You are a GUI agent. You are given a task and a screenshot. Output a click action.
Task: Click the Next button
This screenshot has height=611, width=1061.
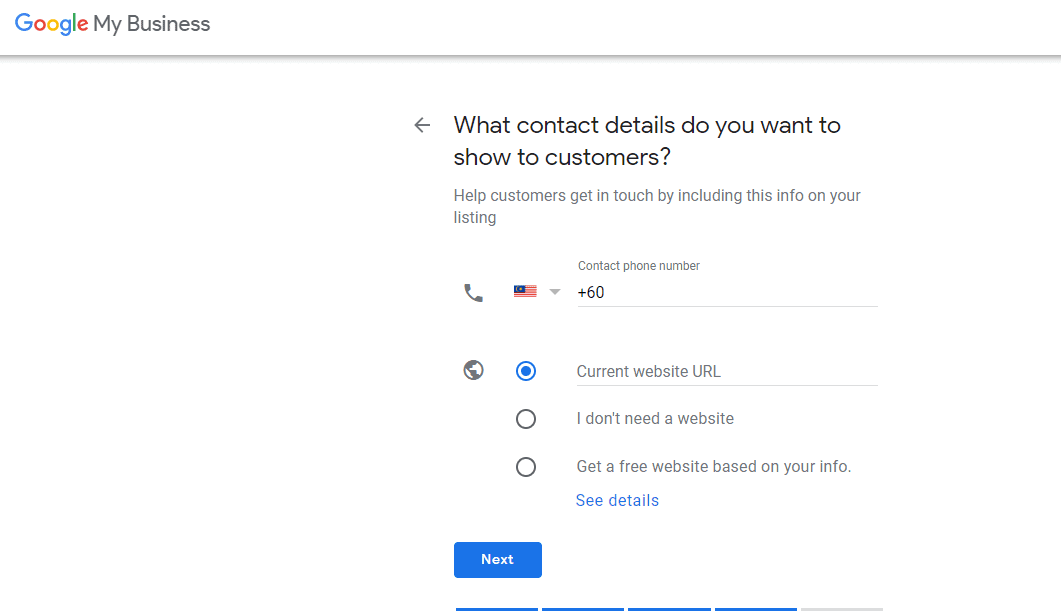[498, 560]
